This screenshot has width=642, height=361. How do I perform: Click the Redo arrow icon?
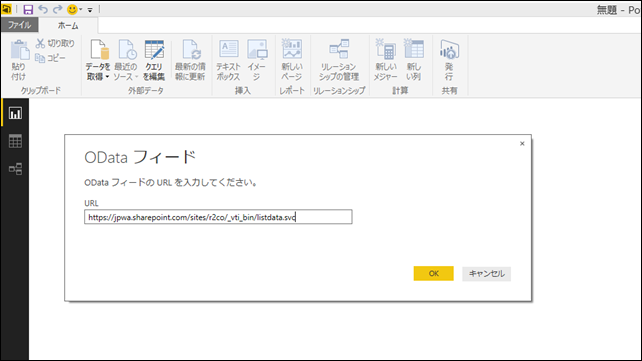[x=57, y=9]
